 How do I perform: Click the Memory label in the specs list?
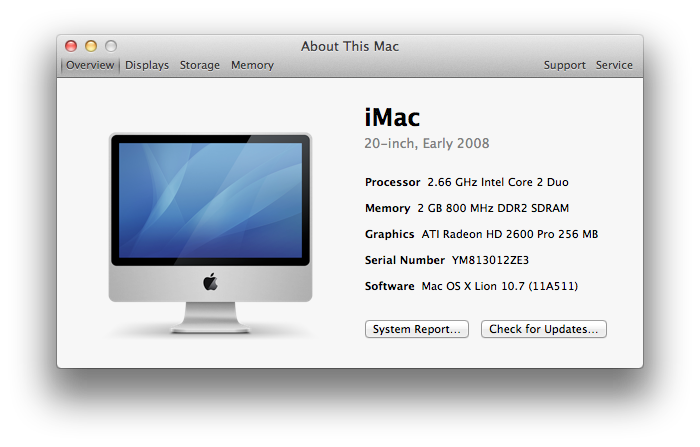388,208
